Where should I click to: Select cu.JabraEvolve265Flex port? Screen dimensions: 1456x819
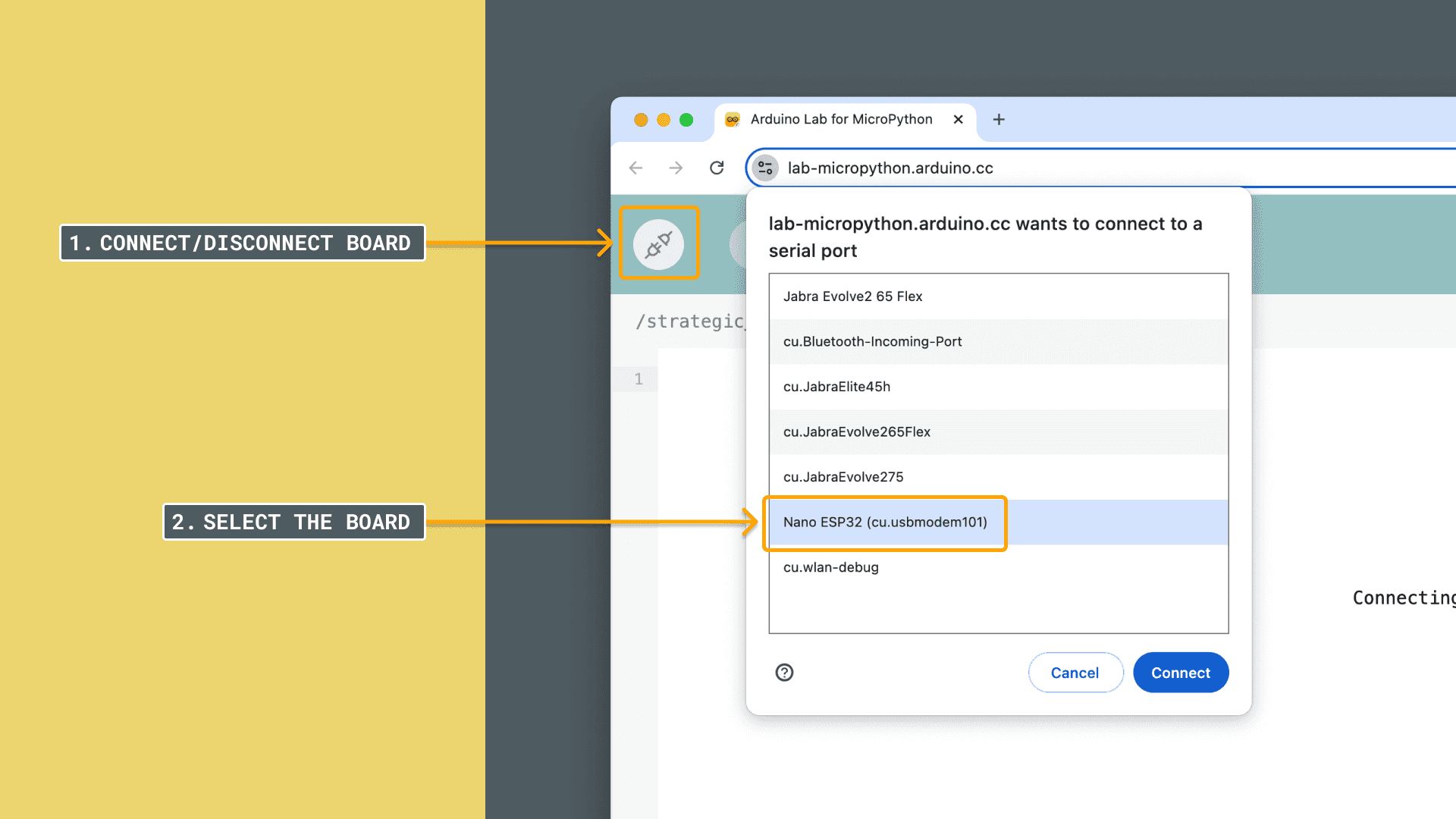[856, 431]
